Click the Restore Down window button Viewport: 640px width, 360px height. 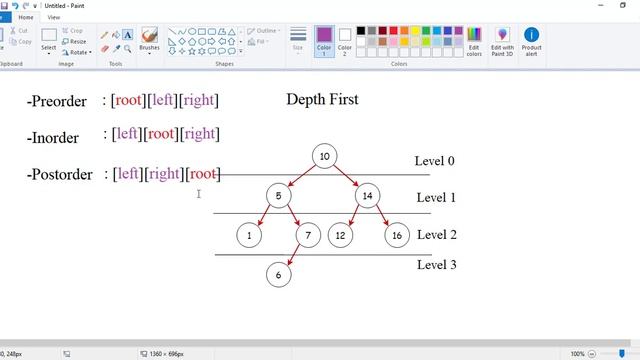[622, 5]
